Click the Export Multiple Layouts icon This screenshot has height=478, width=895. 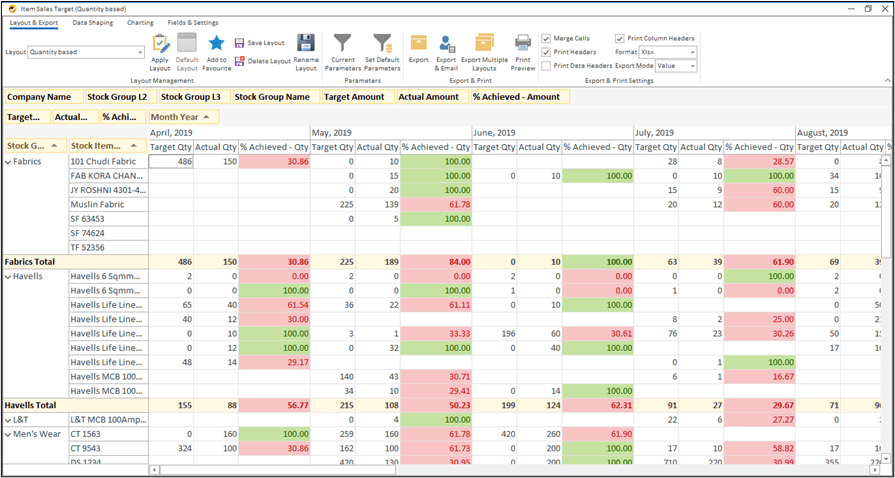pos(485,43)
